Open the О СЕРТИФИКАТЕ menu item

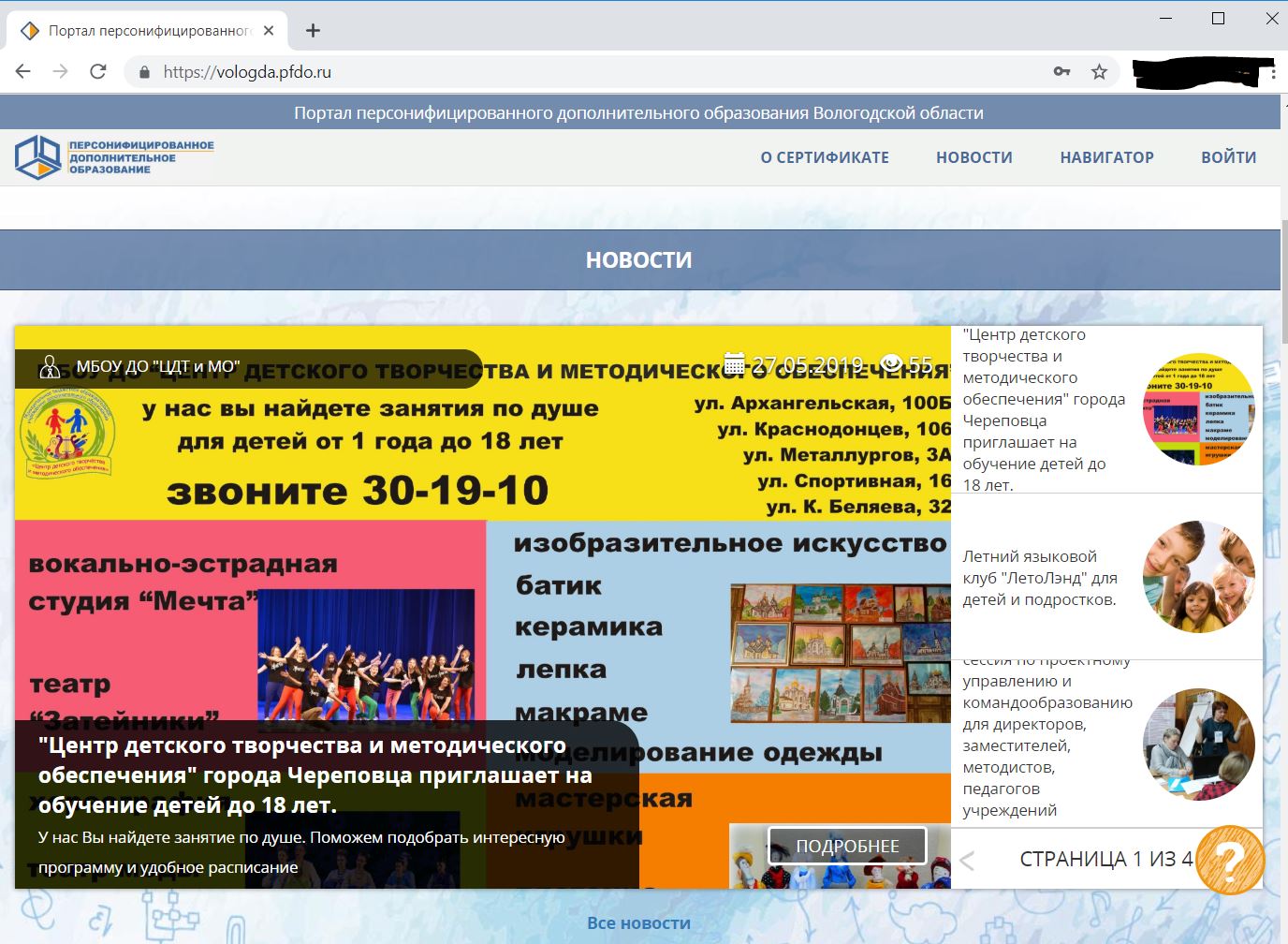coord(825,157)
